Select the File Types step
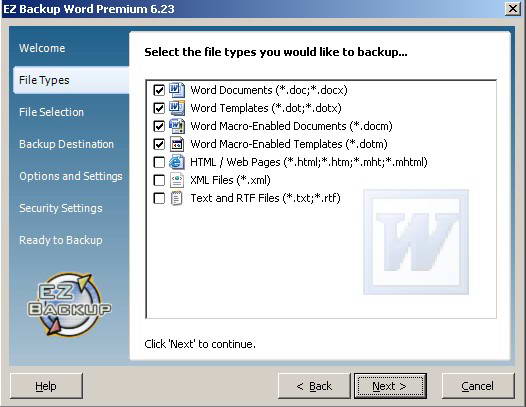This screenshot has width=526, height=407. tap(71, 80)
